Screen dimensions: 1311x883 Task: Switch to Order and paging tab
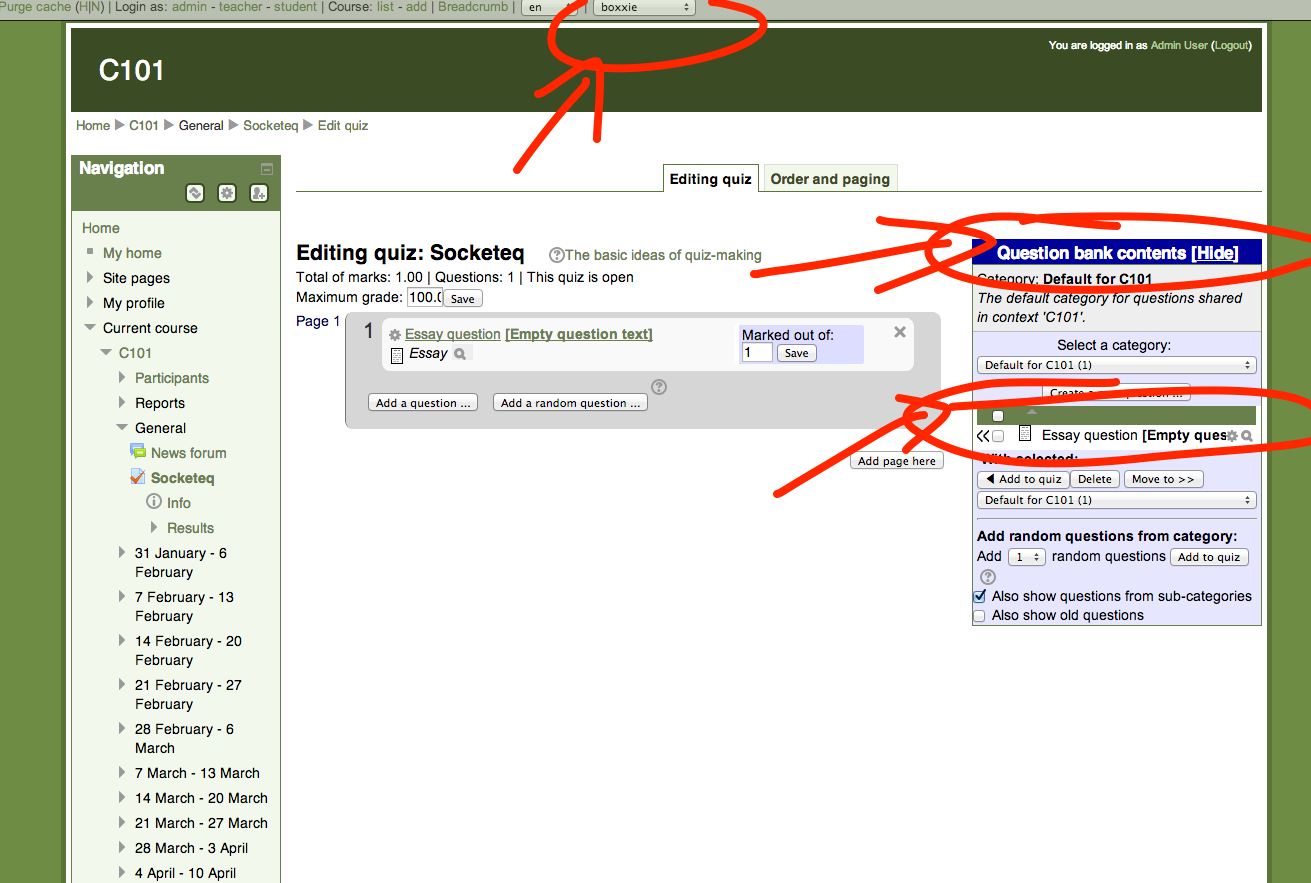coord(830,179)
